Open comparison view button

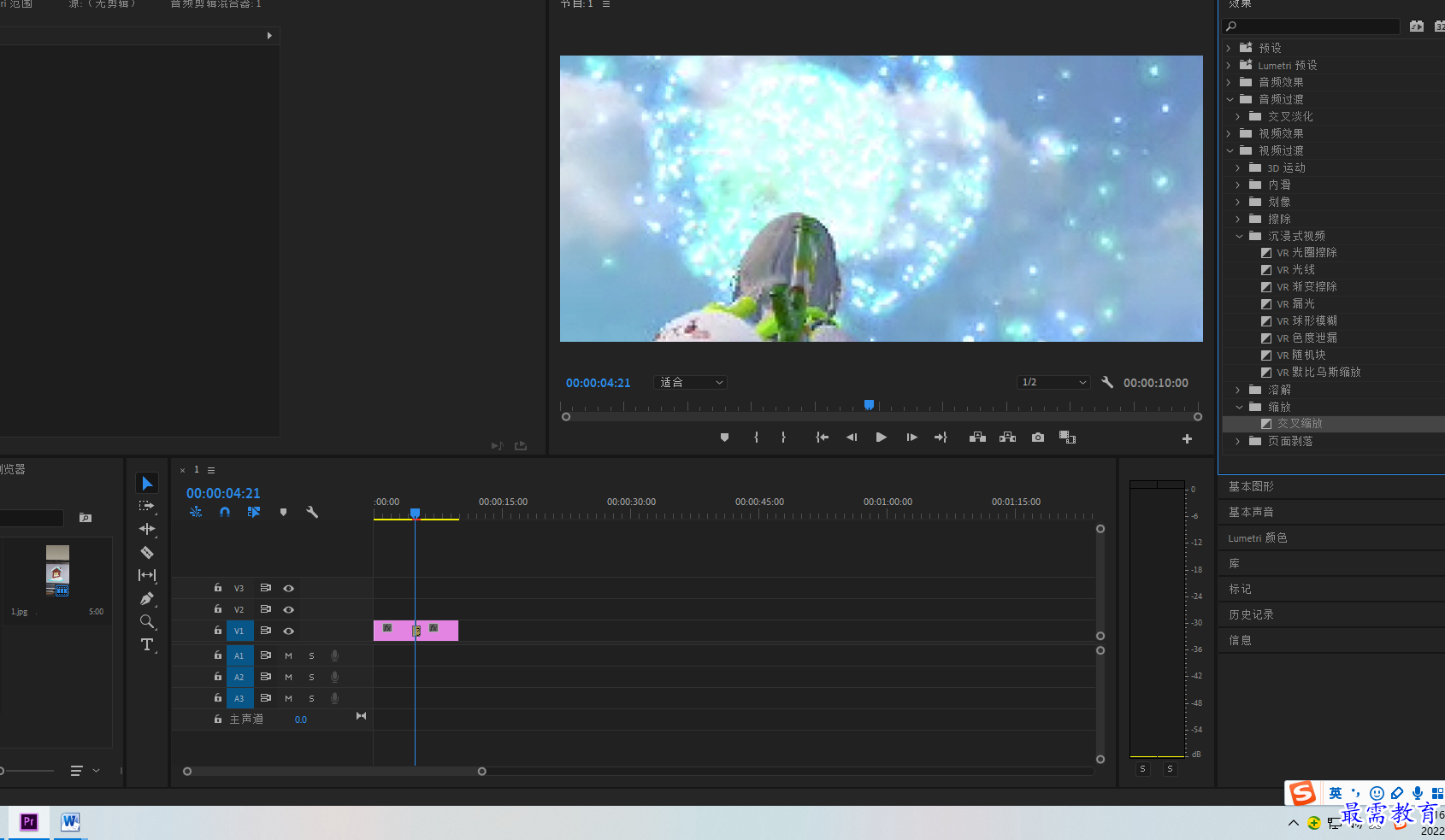(x=1067, y=438)
